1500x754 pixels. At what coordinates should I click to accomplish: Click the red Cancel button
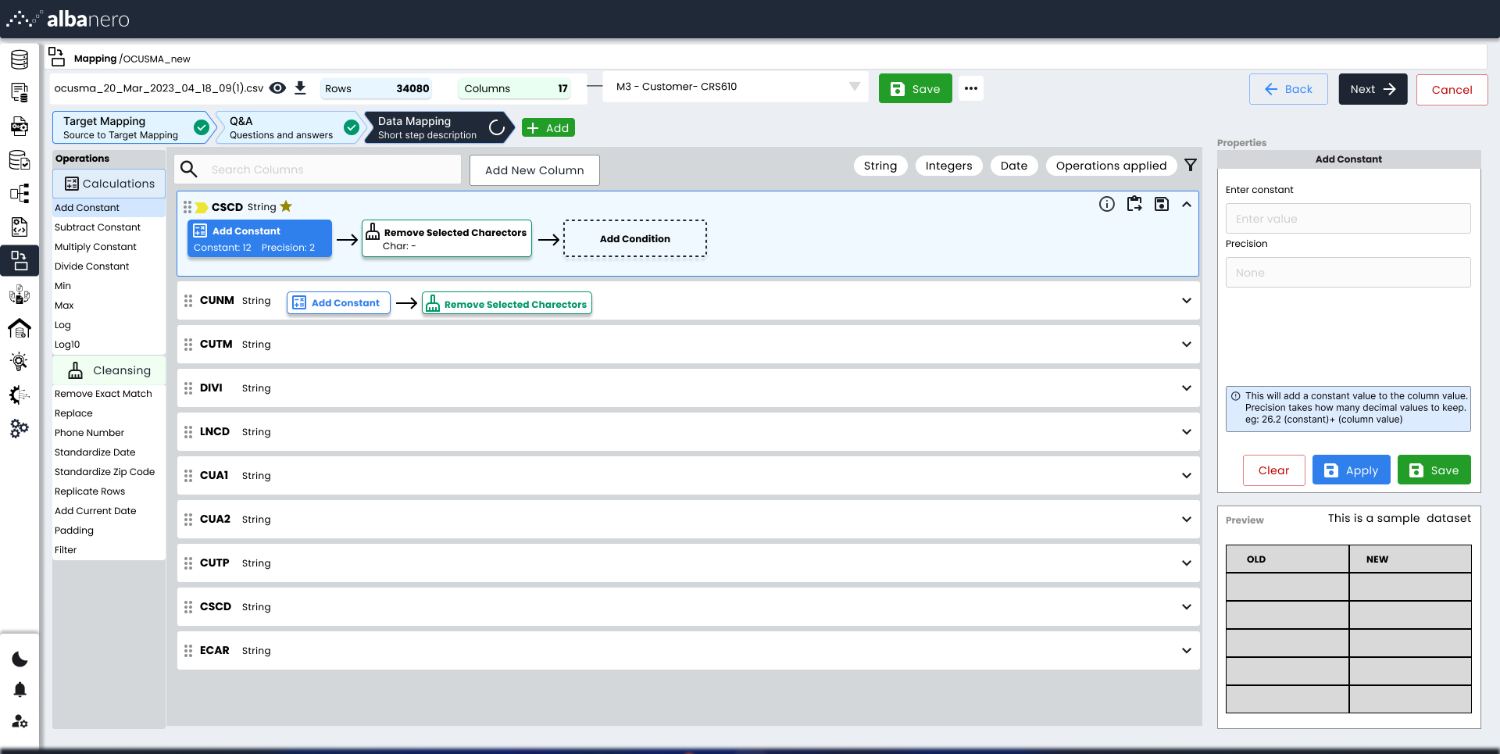1452,89
